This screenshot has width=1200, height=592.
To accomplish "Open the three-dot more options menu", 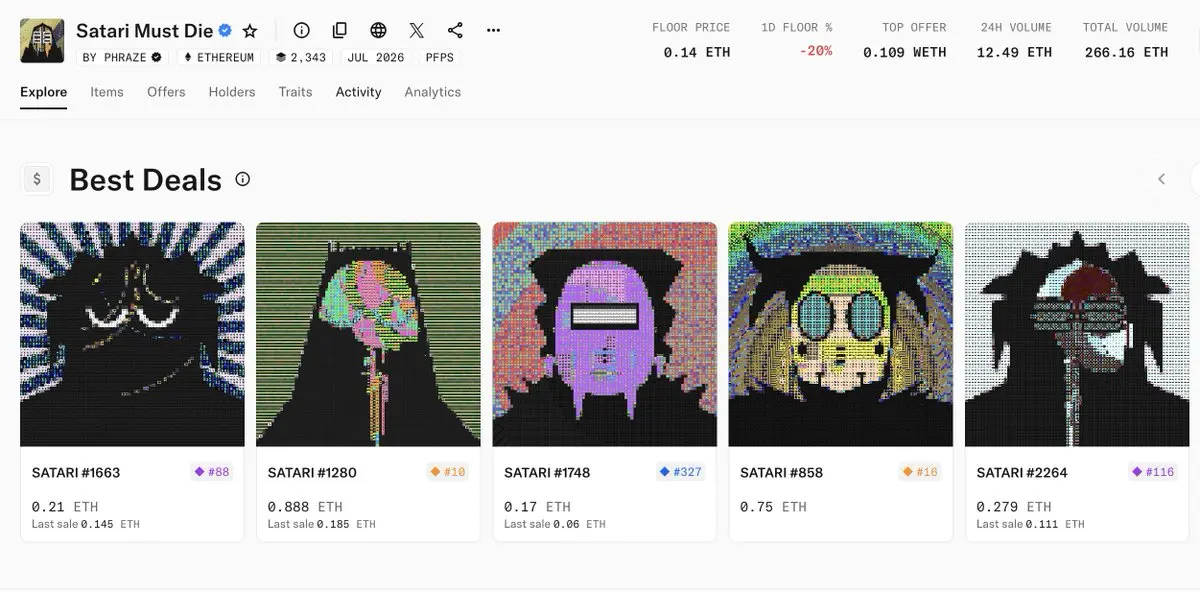I will 493,31.
